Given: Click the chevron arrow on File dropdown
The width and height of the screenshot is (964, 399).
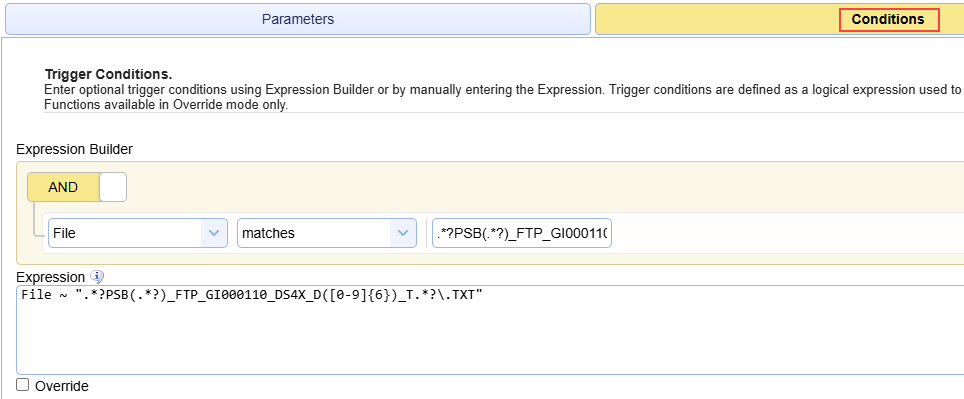Looking at the screenshot, I should (x=214, y=233).
